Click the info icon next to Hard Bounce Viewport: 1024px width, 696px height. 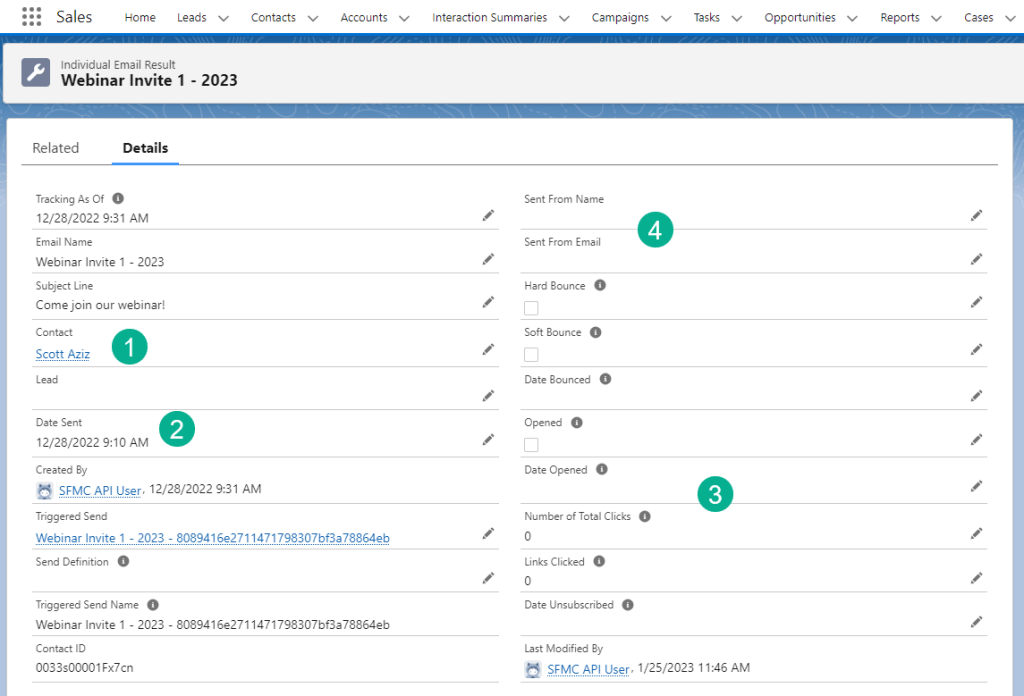[600, 286]
